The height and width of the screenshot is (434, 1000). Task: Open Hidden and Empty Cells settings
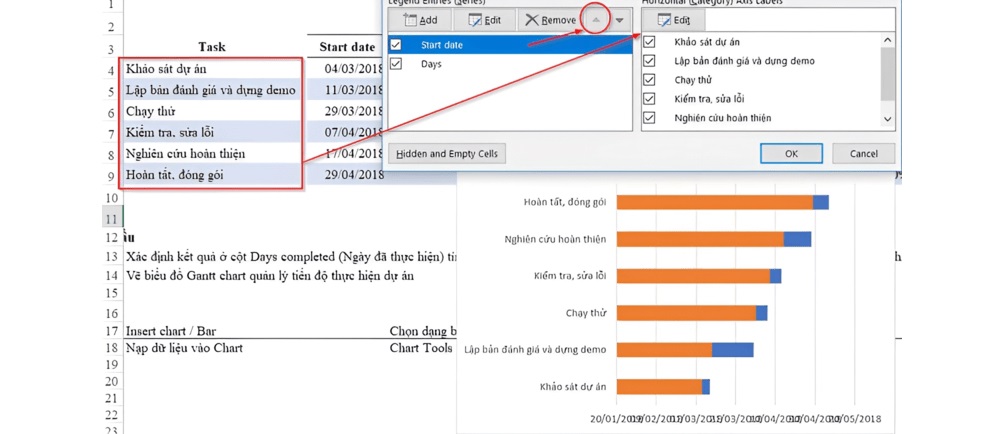pyautogui.click(x=447, y=154)
